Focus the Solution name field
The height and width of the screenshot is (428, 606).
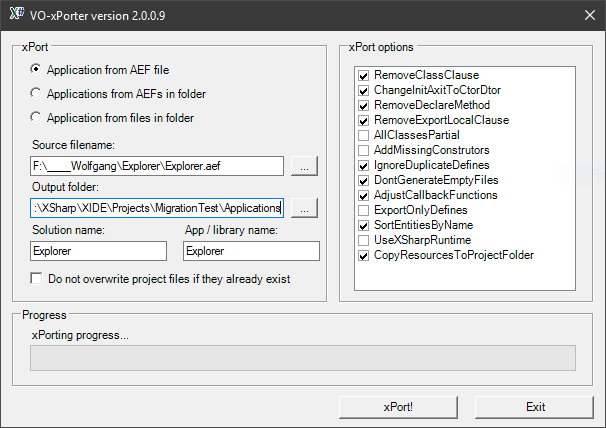pyautogui.click(x=98, y=251)
